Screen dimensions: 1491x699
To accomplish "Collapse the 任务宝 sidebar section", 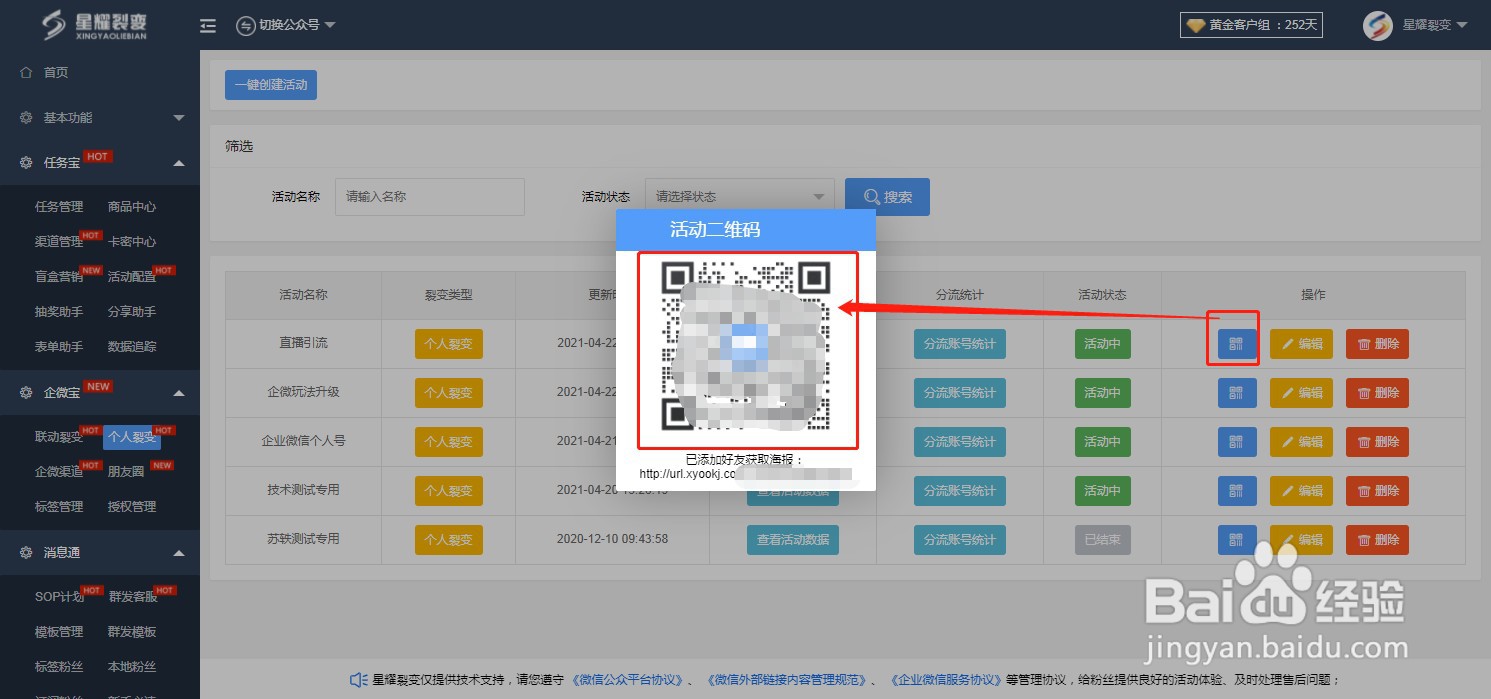I will pyautogui.click(x=100, y=162).
